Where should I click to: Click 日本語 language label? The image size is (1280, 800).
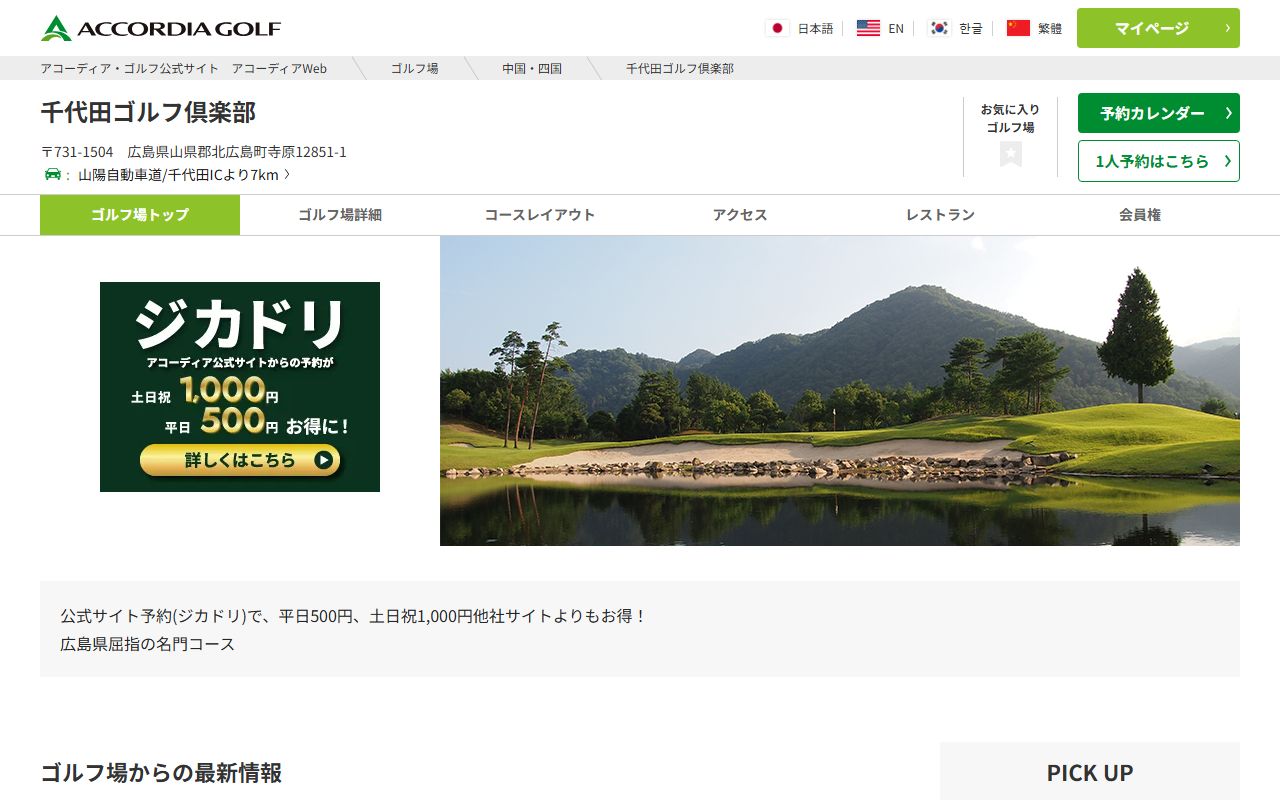815,28
